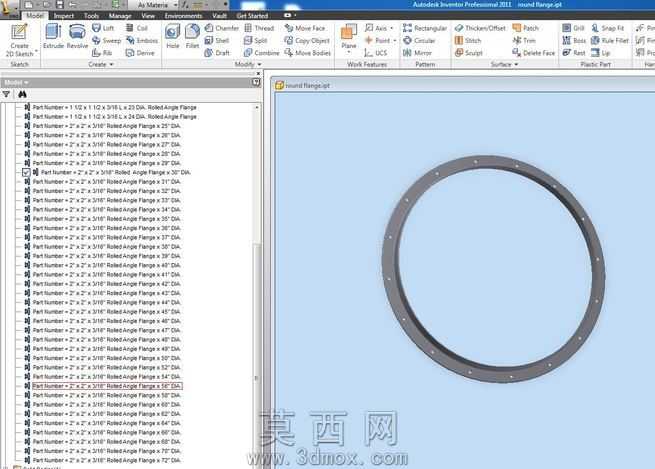
Task: Switch to the View ribbon tab
Action: 148,16
